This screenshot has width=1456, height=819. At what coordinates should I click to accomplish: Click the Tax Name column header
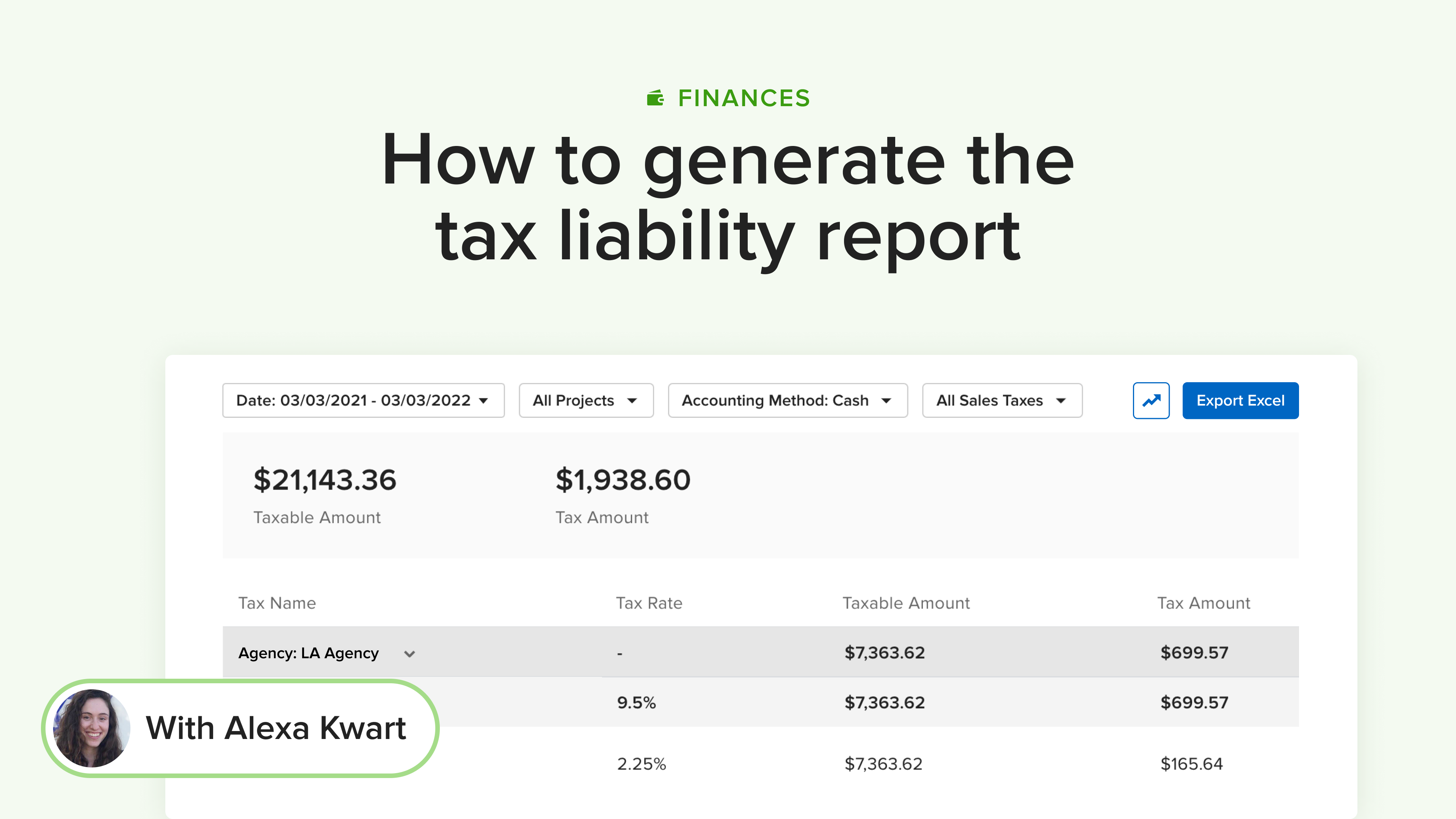click(277, 603)
